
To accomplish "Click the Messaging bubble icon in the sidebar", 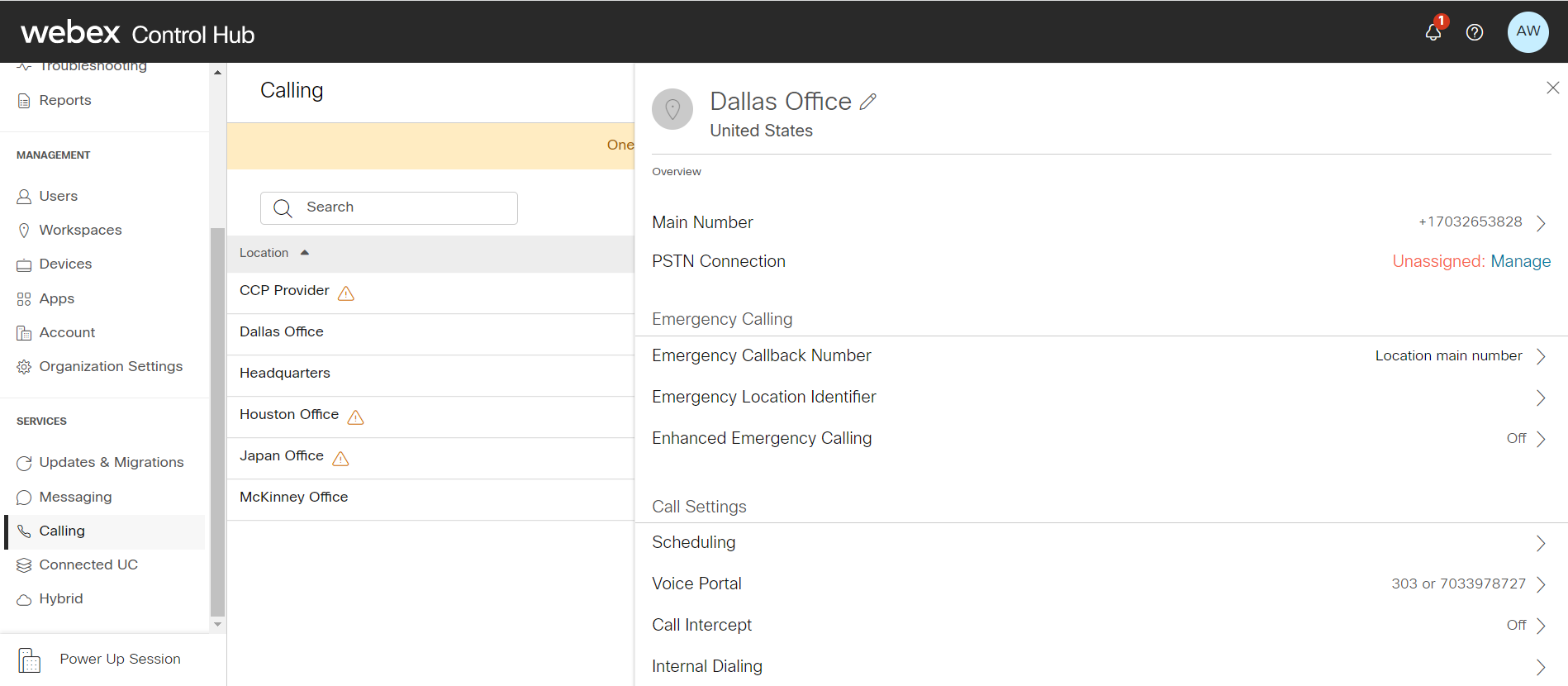I will (x=24, y=498).
